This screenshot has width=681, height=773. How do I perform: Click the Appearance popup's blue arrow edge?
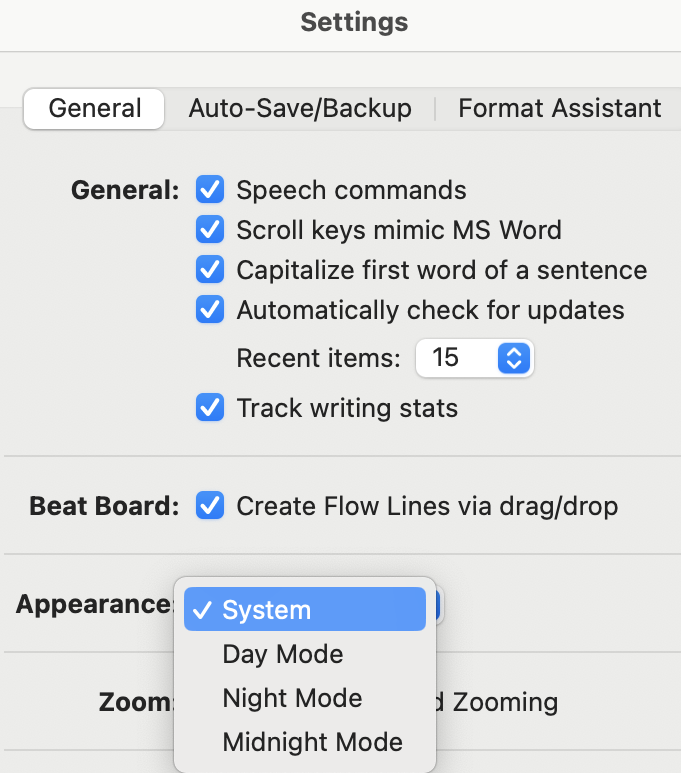pos(434,605)
